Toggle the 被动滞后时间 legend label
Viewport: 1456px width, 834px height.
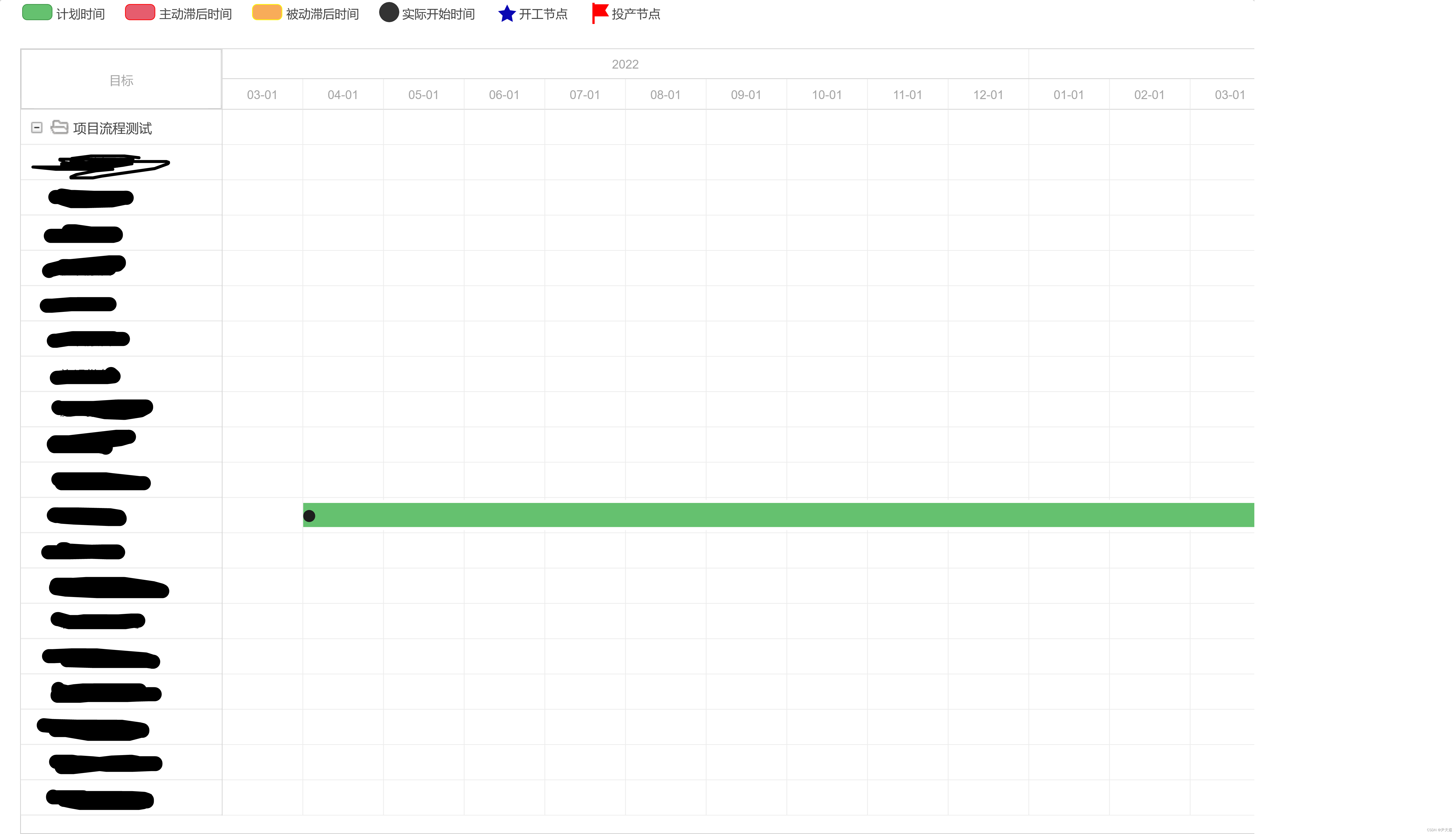322,14
